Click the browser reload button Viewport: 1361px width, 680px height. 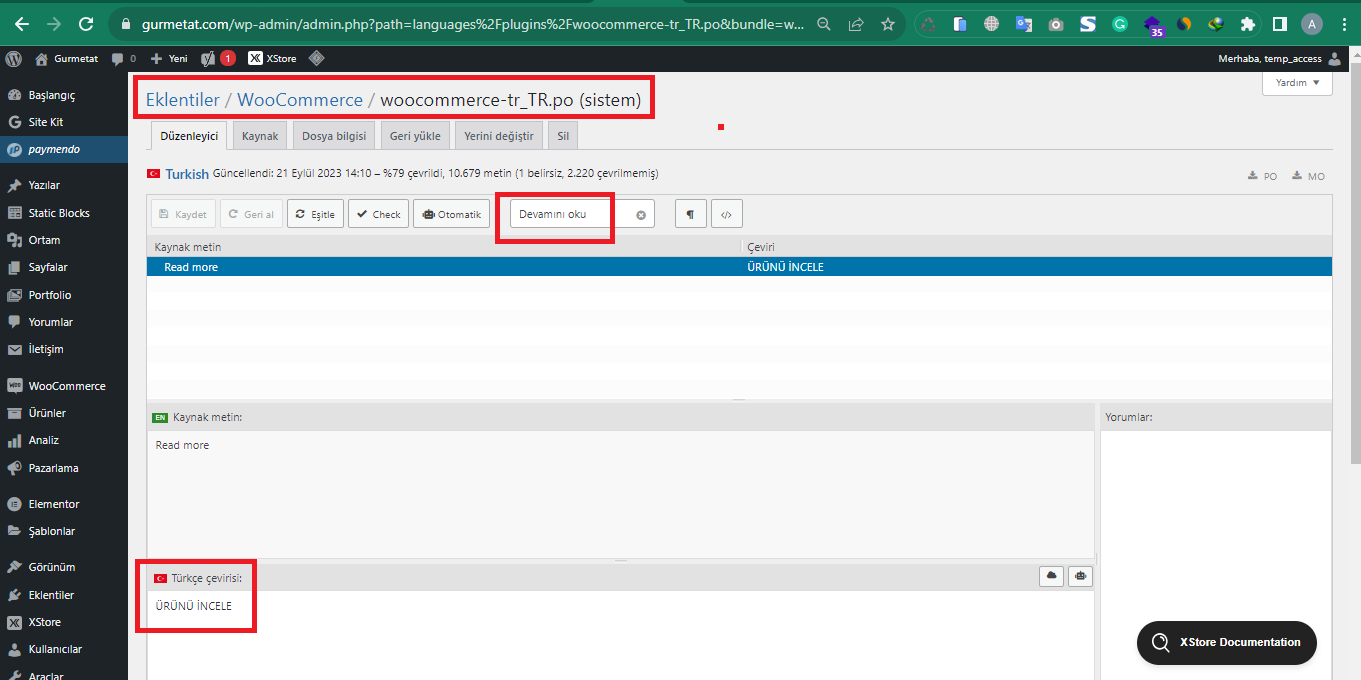[86, 24]
